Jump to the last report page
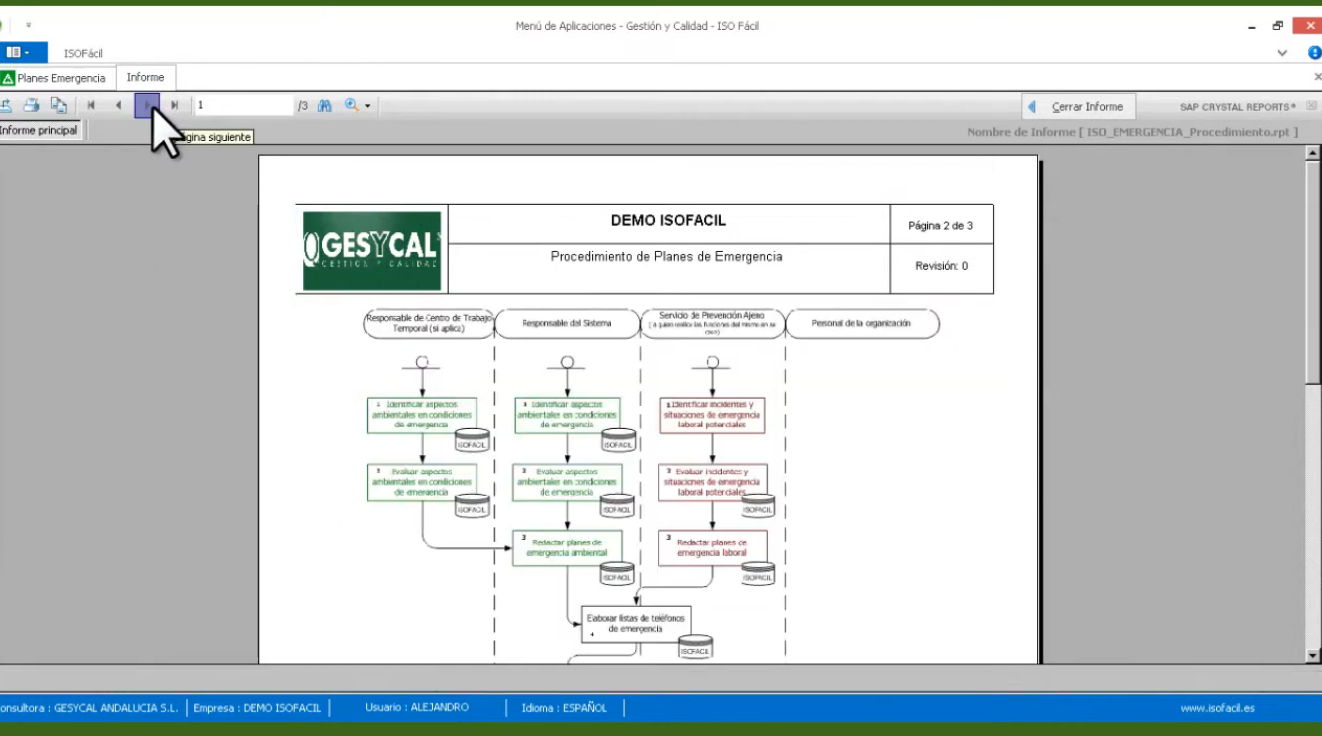This screenshot has width=1322, height=736. (x=175, y=105)
